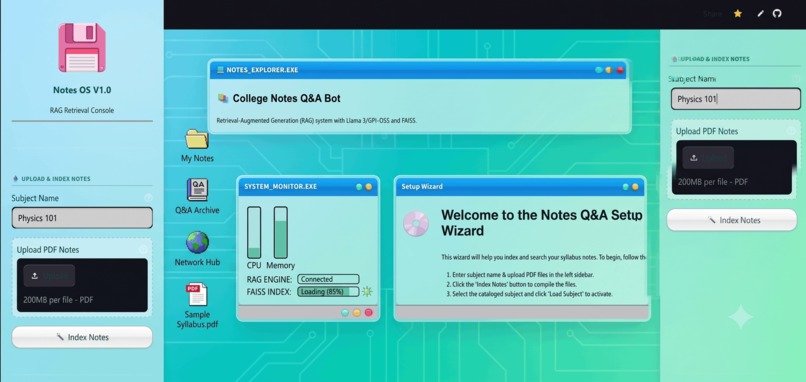
Task: Click the yellow button in NOTES_EXPLORER.EXE title bar
Action: tap(609, 70)
